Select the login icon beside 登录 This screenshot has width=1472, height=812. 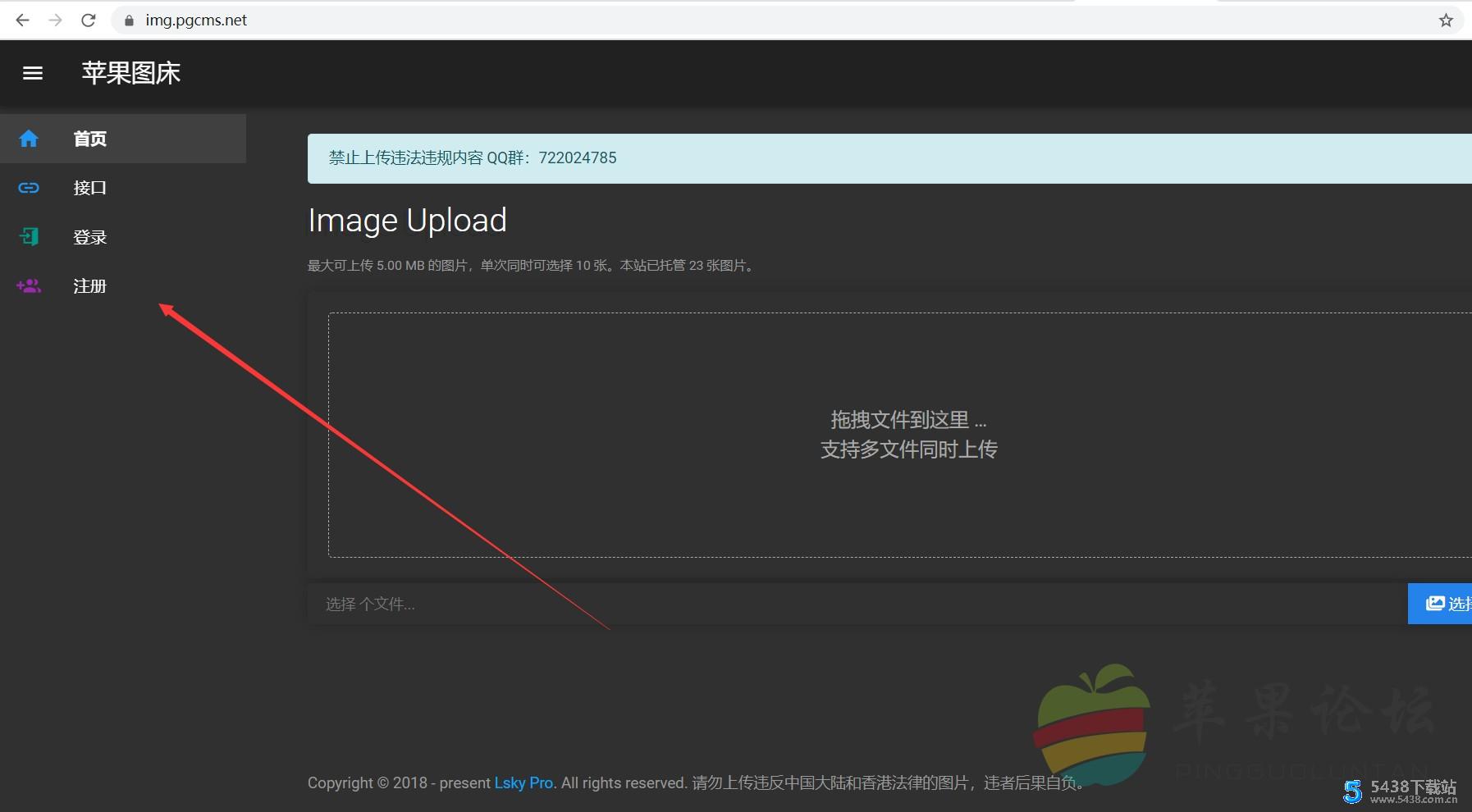29,236
